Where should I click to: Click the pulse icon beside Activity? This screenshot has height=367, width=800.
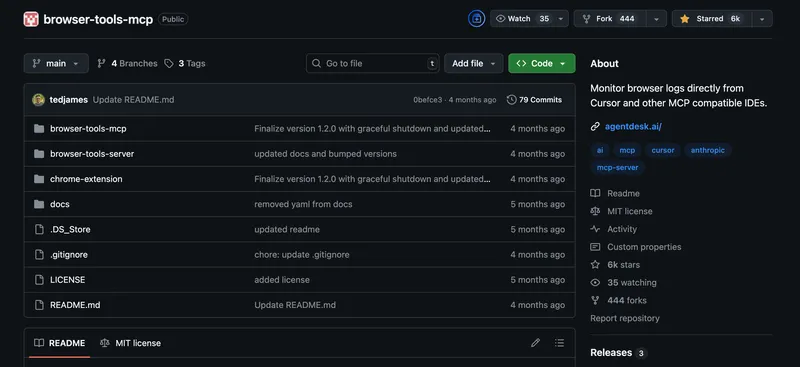tap(595, 229)
